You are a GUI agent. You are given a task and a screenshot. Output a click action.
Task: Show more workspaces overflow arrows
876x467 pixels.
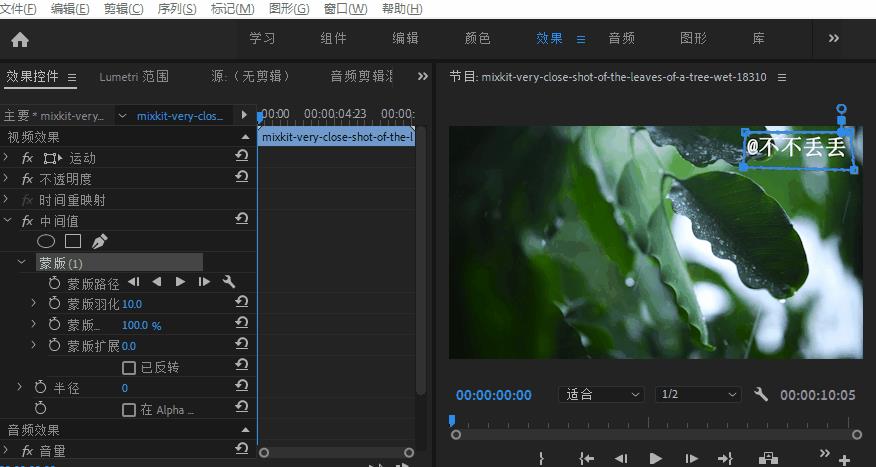pyautogui.click(x=834, y=39)
